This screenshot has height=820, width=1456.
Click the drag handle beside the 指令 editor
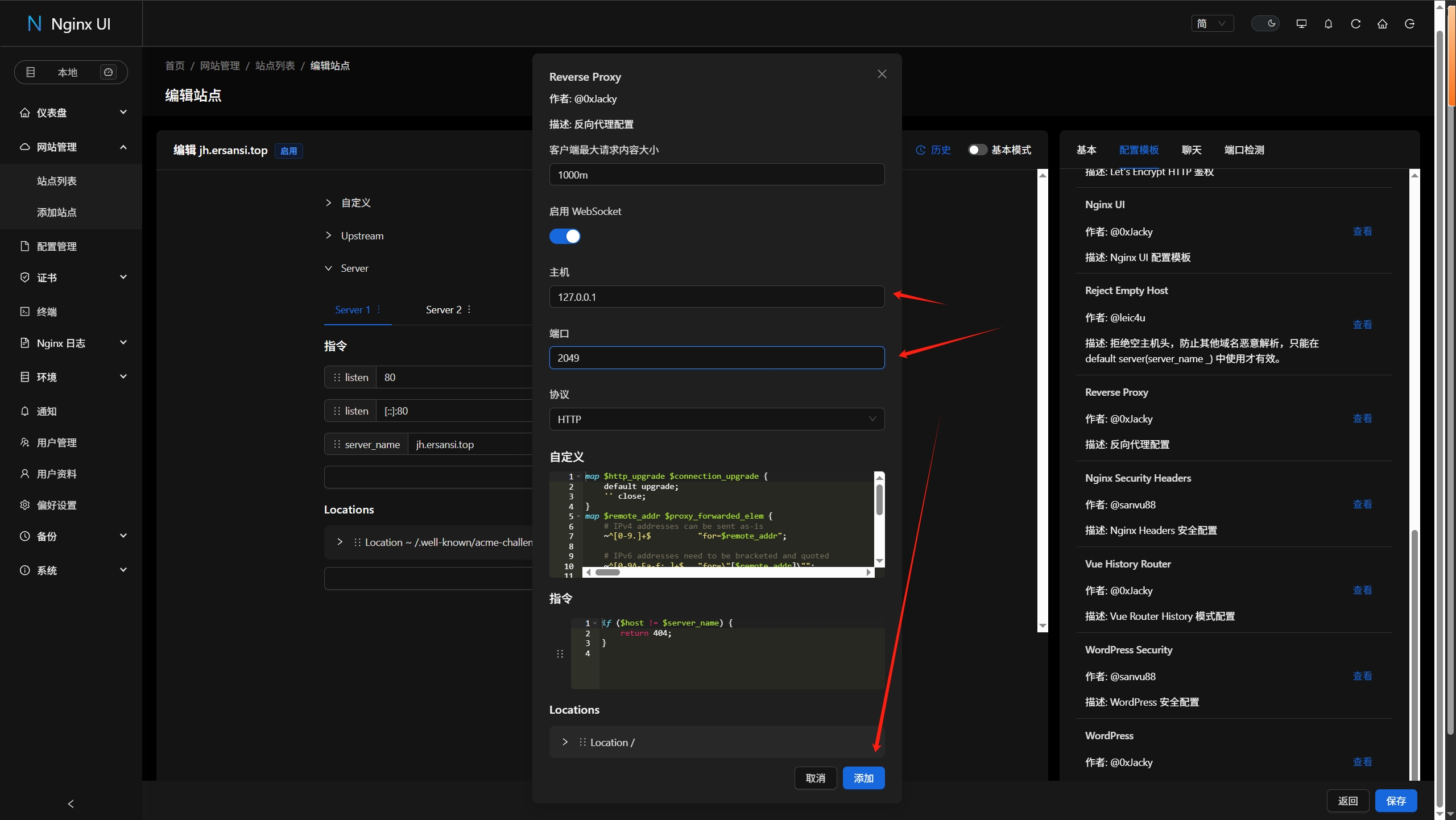pos(560,654)
